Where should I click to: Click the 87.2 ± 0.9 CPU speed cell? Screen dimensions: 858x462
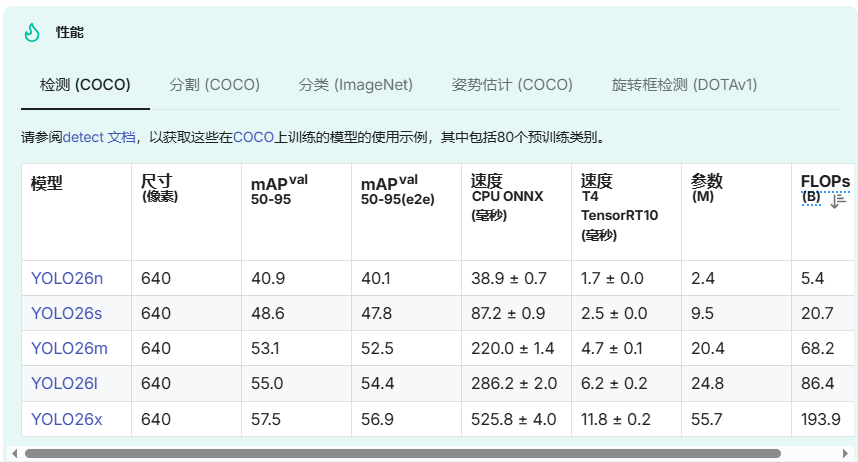click(x=517, y=313)
